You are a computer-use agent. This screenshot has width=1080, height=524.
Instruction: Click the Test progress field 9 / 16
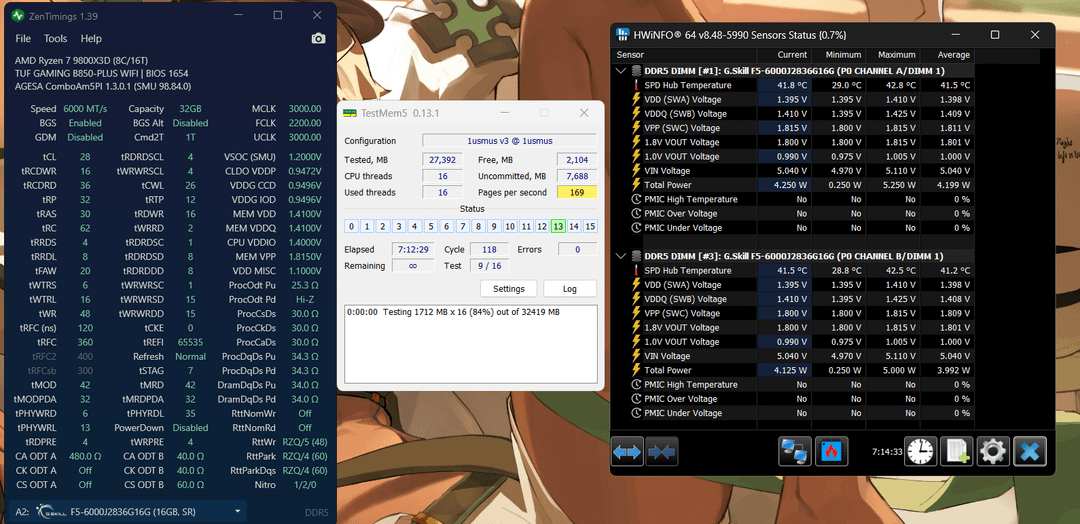click(x=489, y=266)
